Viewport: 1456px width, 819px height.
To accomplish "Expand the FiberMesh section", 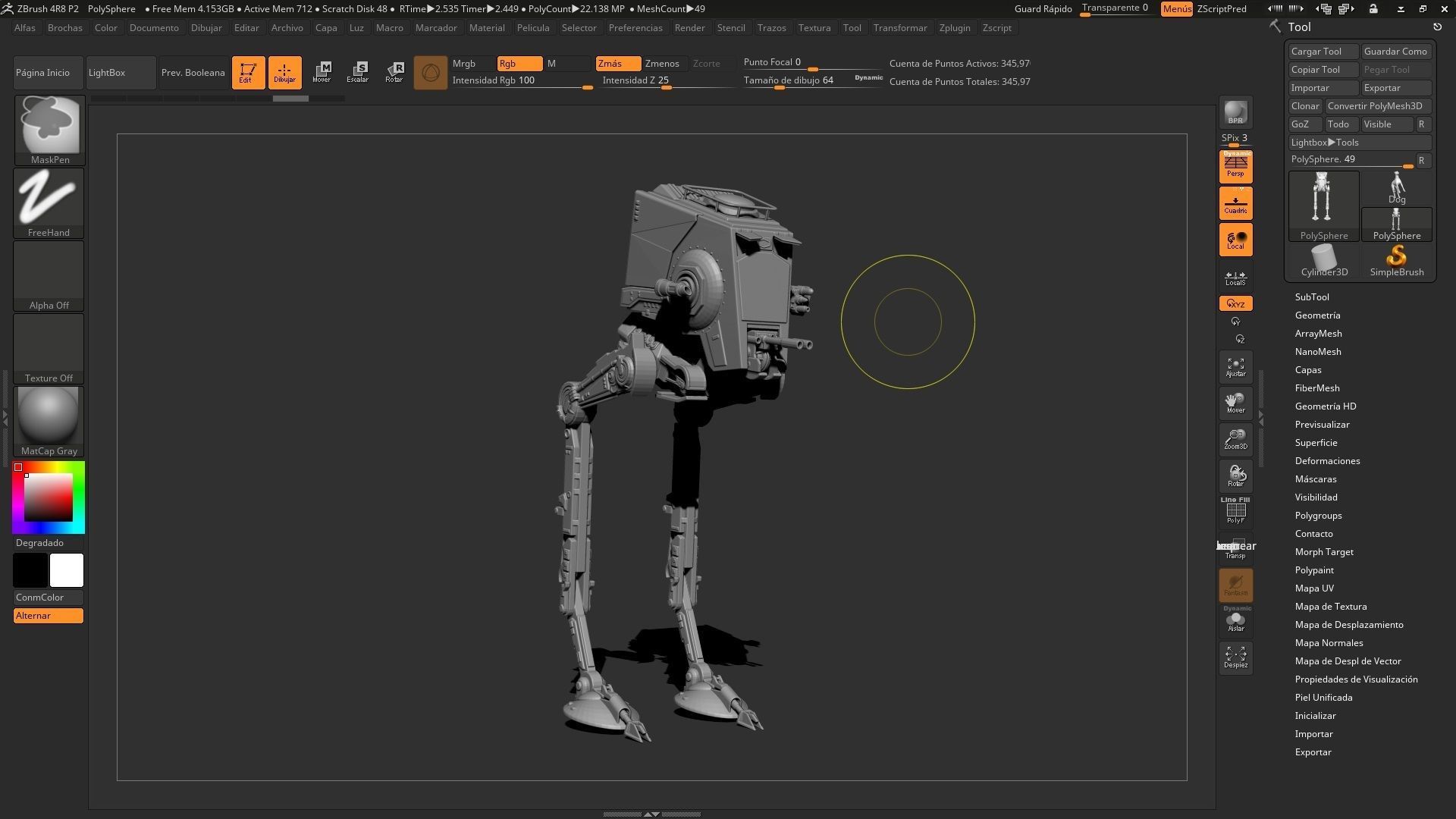I will [x=1317, y=388].
